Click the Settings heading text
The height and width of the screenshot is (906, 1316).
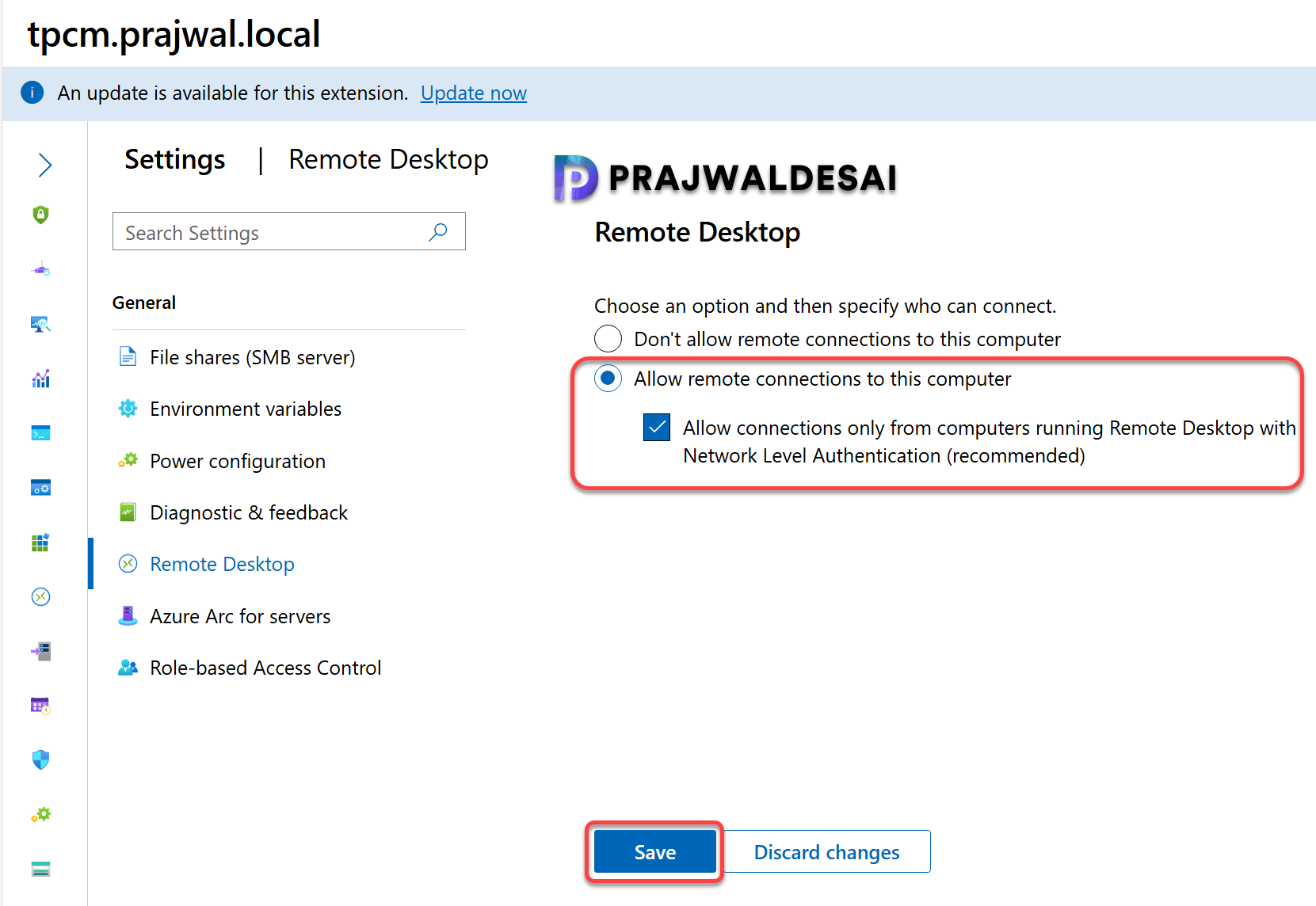(174, 159)
